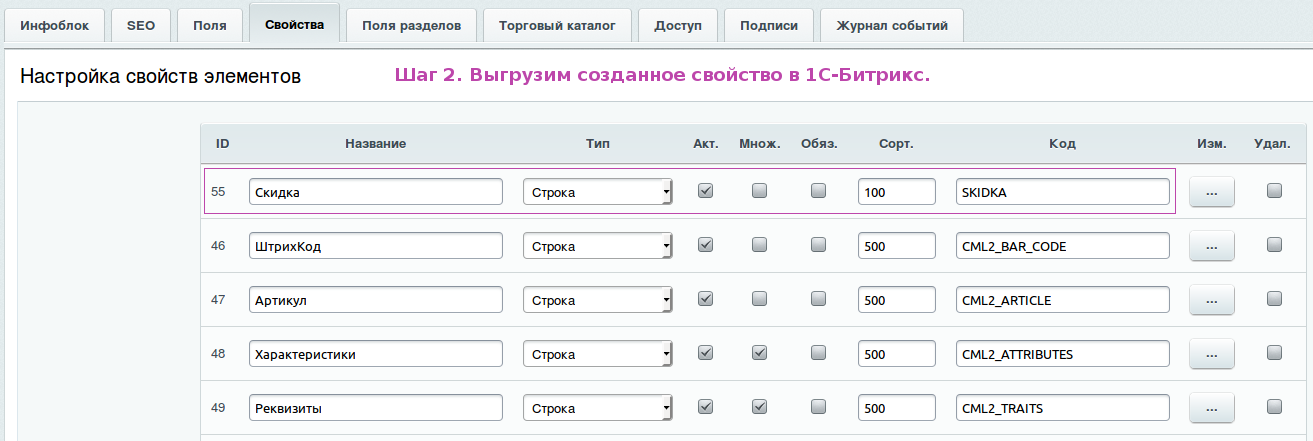The width and height of the screenshot is (1313, 441).
Task: Enable multiple values for ШтрихКод
Action: (x=760, y=245)
